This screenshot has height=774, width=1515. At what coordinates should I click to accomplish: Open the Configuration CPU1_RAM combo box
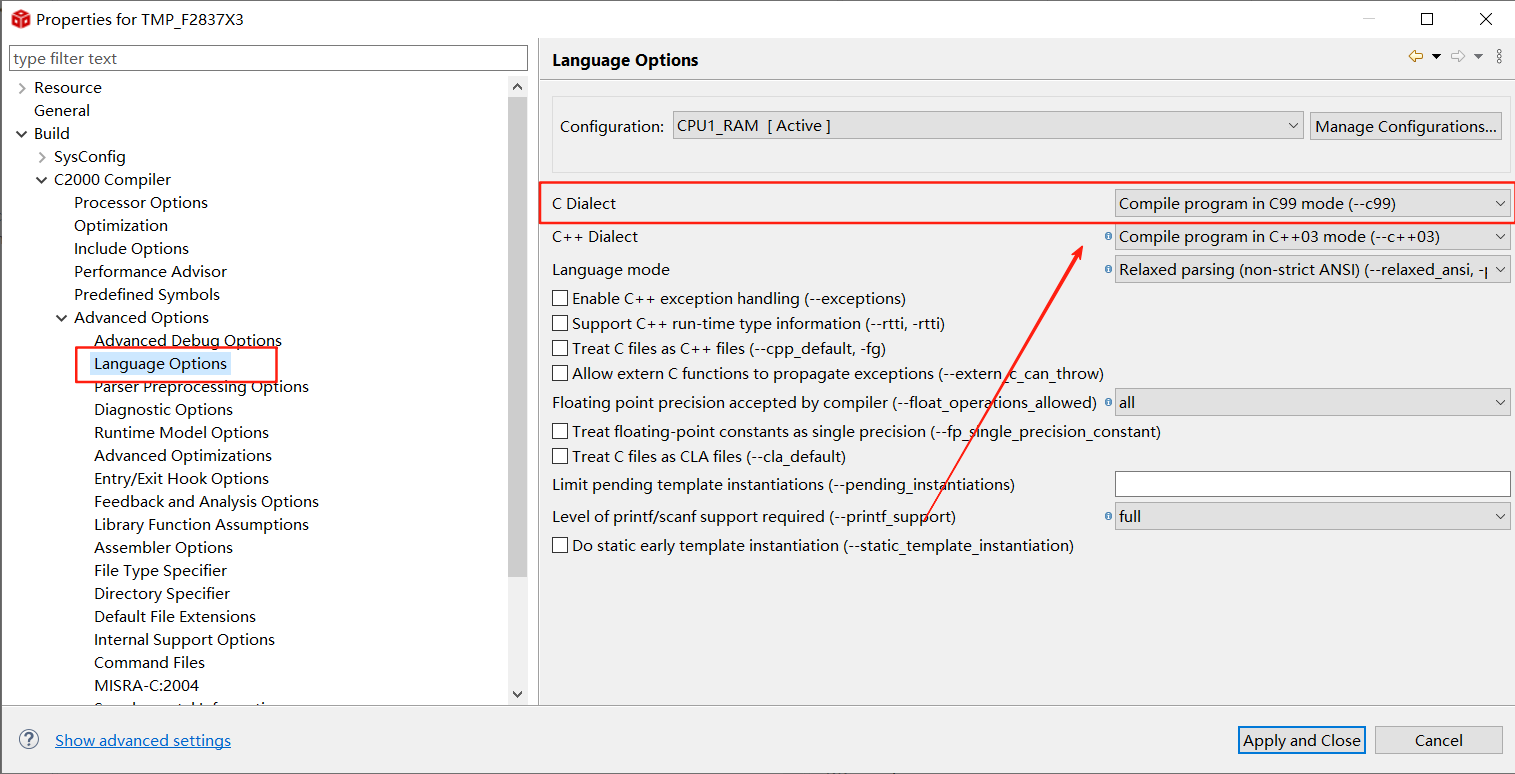click(x=987, y=126)
